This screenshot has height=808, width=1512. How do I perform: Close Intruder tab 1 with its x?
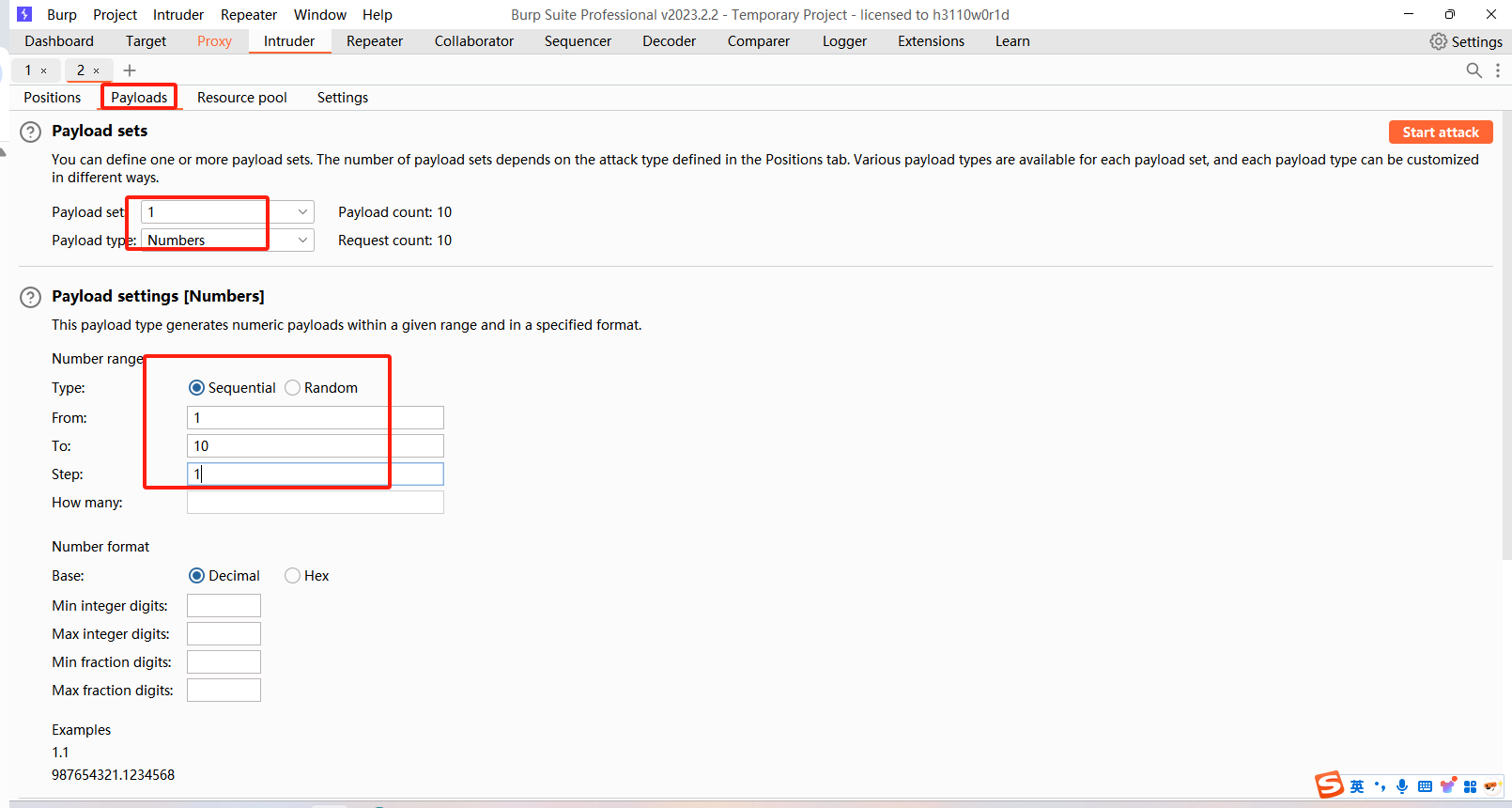(43, 70)
